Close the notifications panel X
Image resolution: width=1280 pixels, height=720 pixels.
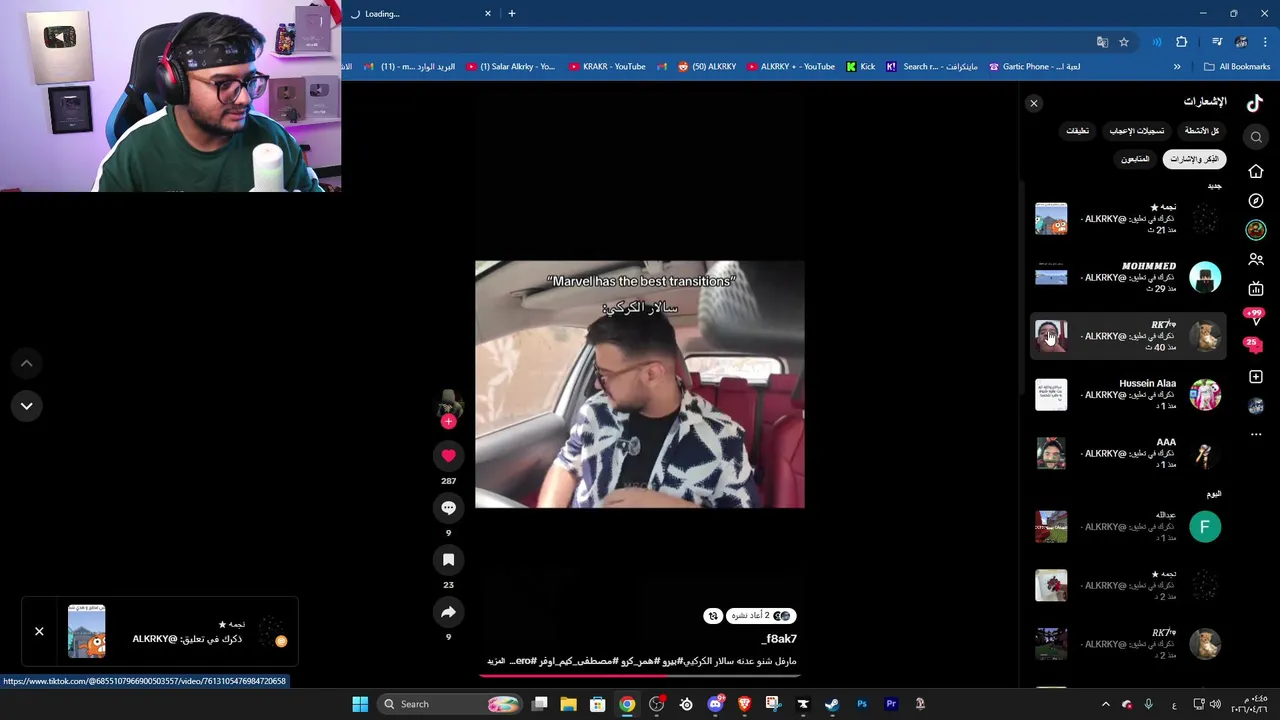click(x=1034, y=103)
